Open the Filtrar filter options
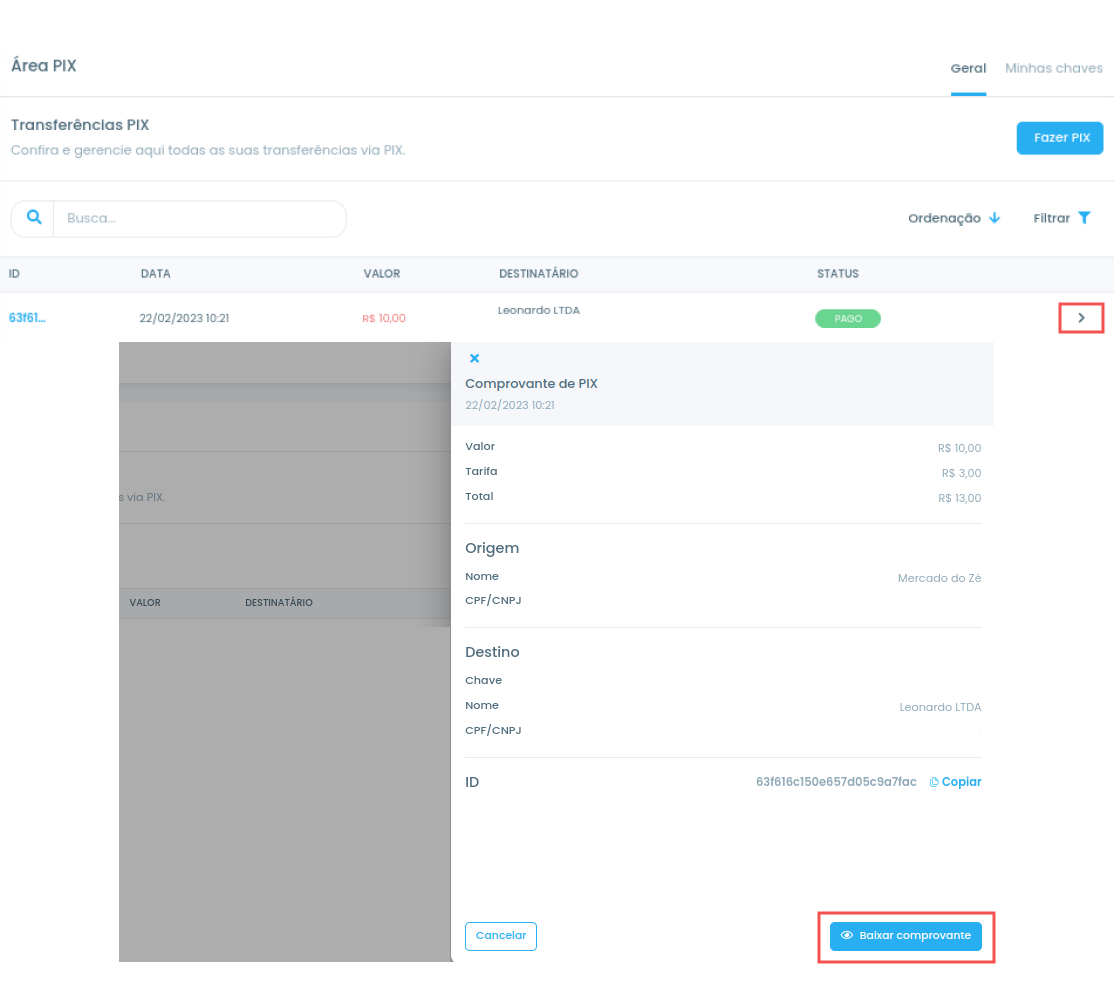Screen dimensions: 1114x995 tap(1061, 218)
